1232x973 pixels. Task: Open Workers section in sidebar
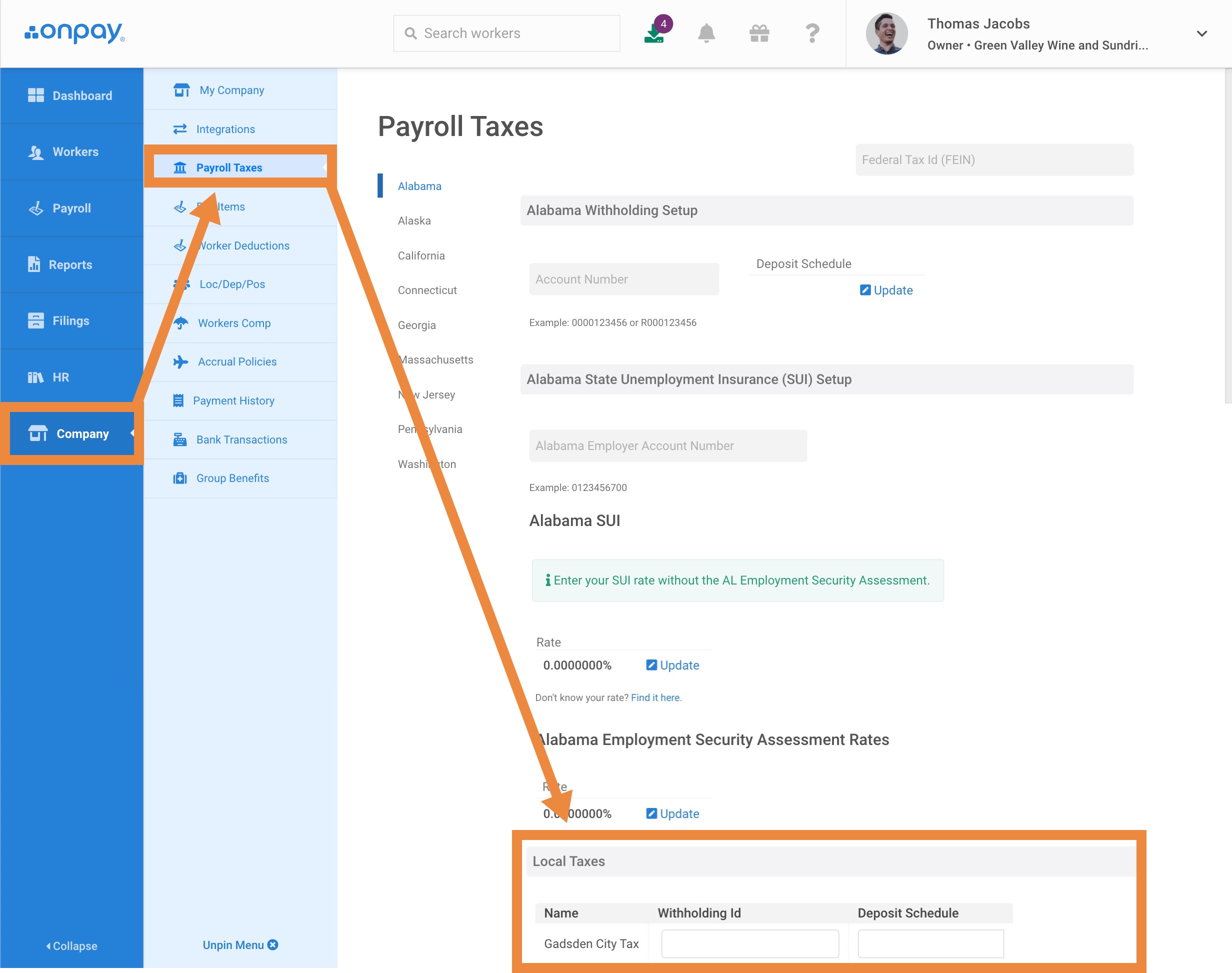pyautogui.click(x=72, y=151)
